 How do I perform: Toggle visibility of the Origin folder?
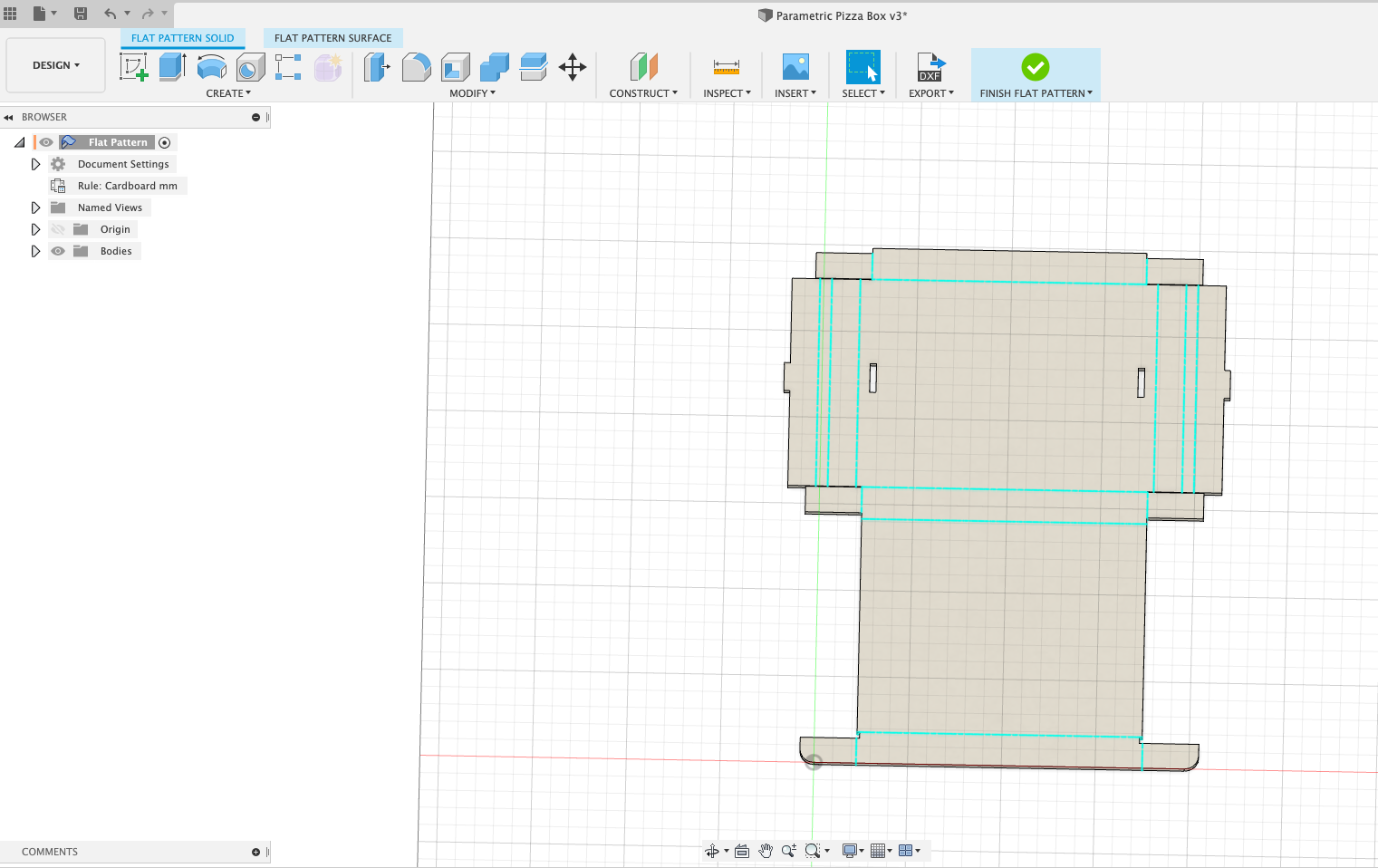(58, 229)
